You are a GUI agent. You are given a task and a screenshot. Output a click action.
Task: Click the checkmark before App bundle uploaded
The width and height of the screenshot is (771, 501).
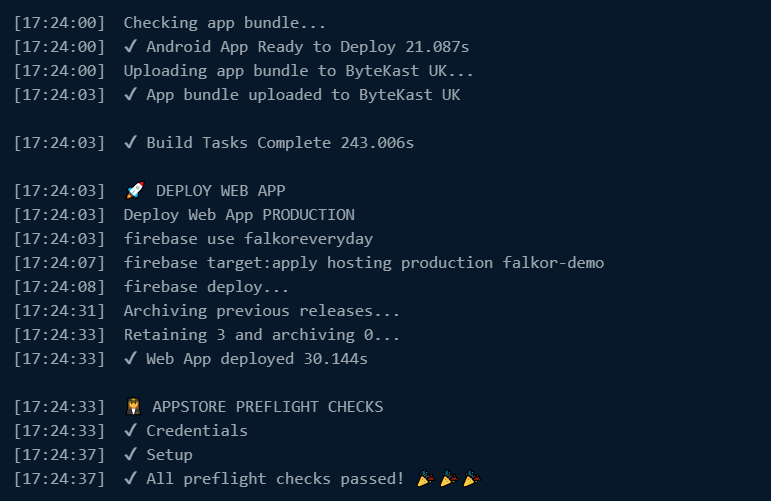coord(130,94)
